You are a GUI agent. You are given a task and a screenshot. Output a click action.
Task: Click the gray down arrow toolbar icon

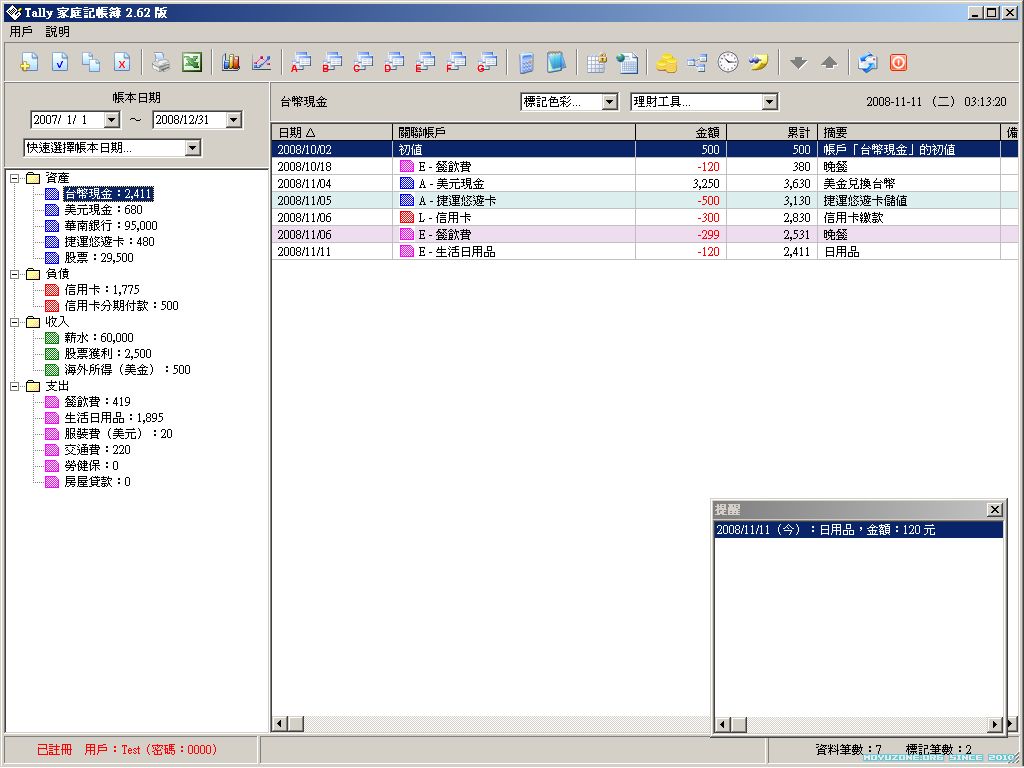coord(797,62)
